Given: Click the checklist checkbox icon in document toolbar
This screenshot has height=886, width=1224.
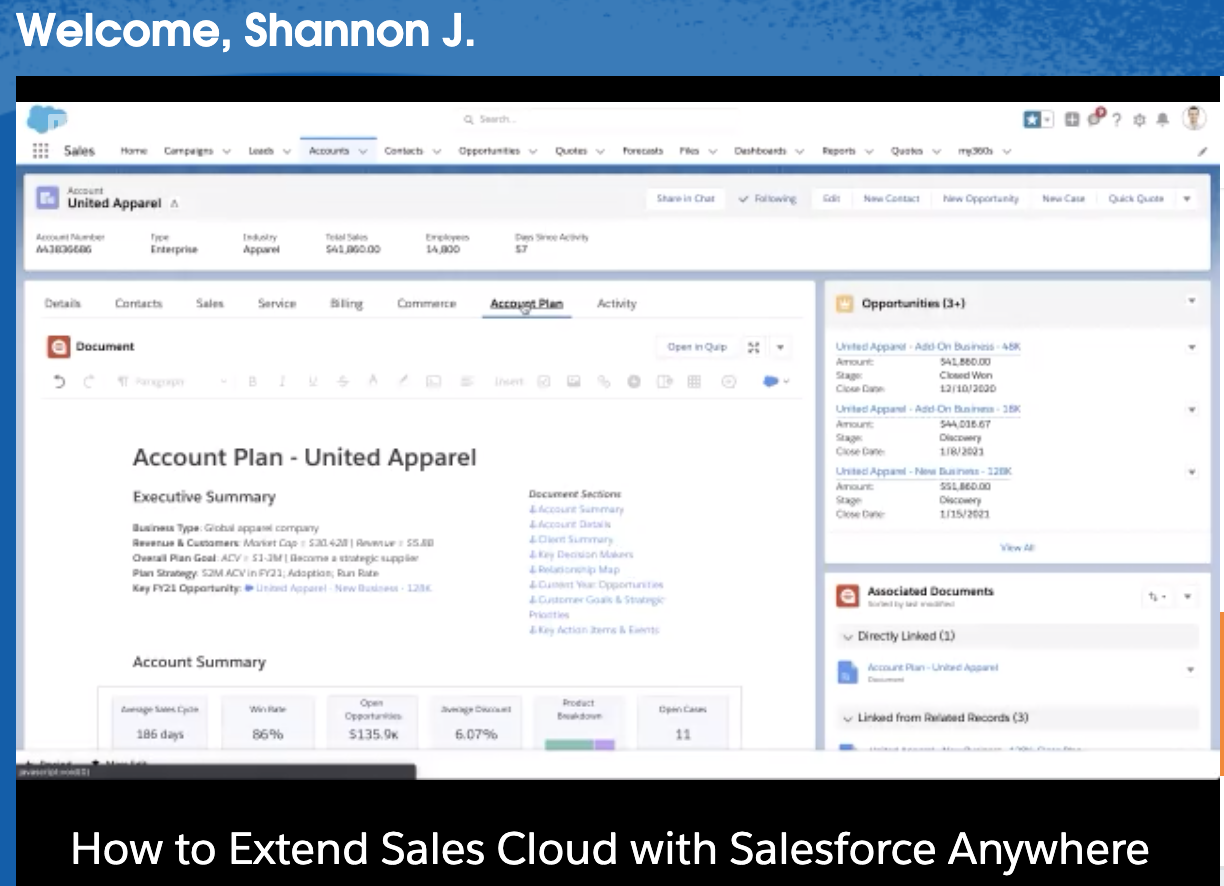Looking at the screenshot, I should [x=543, y=381].
